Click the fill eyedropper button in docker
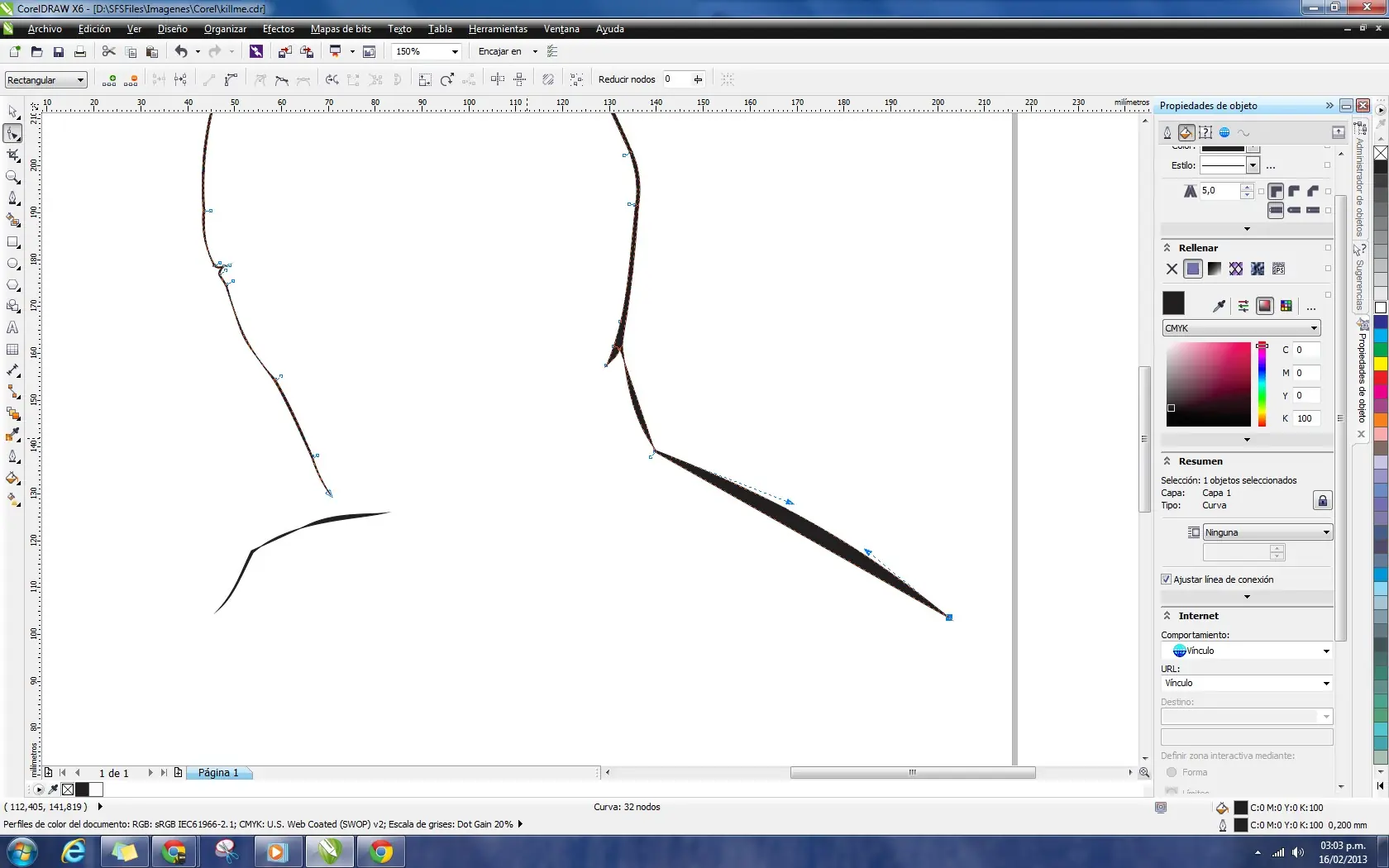Image resolution: width=1389 pixels, height=868 pixels. tap(1219, 306)
